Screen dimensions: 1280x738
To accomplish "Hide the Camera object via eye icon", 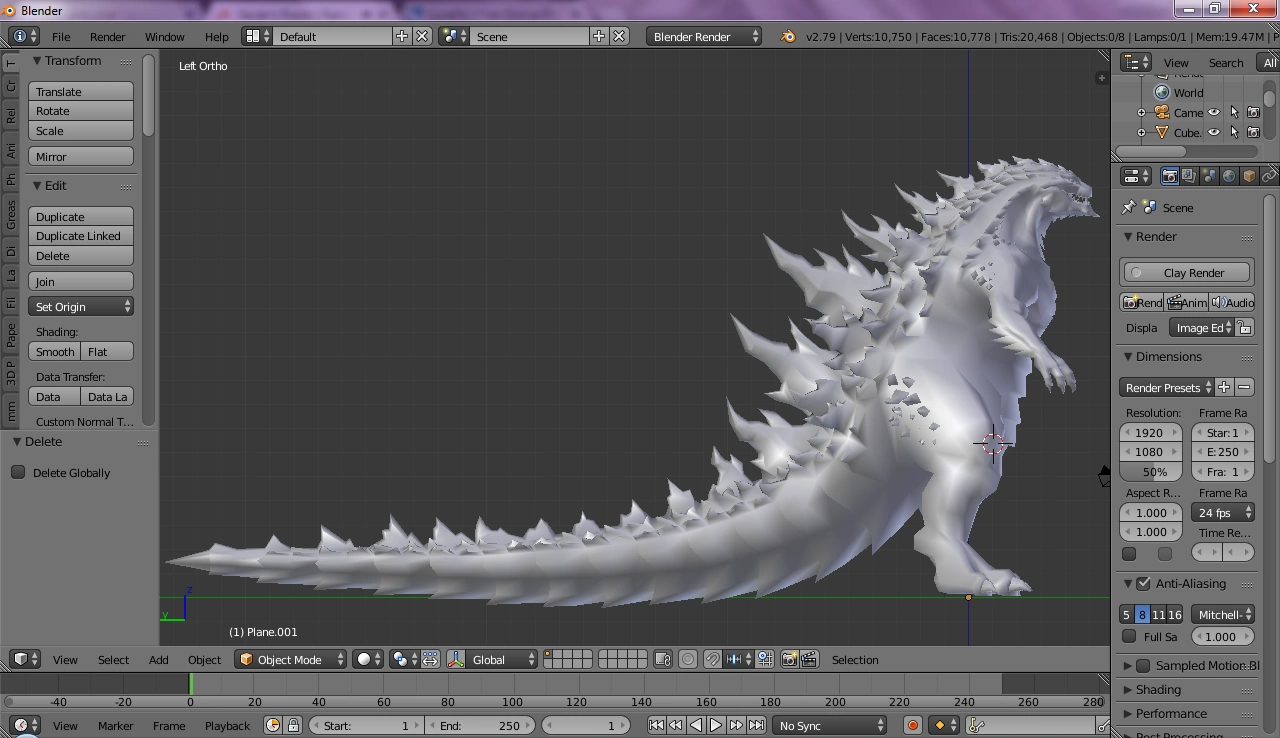I will 1214,113.
